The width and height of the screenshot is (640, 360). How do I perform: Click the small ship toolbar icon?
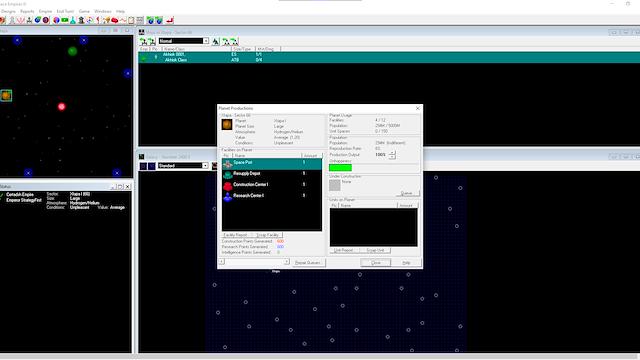pos(29,20)
